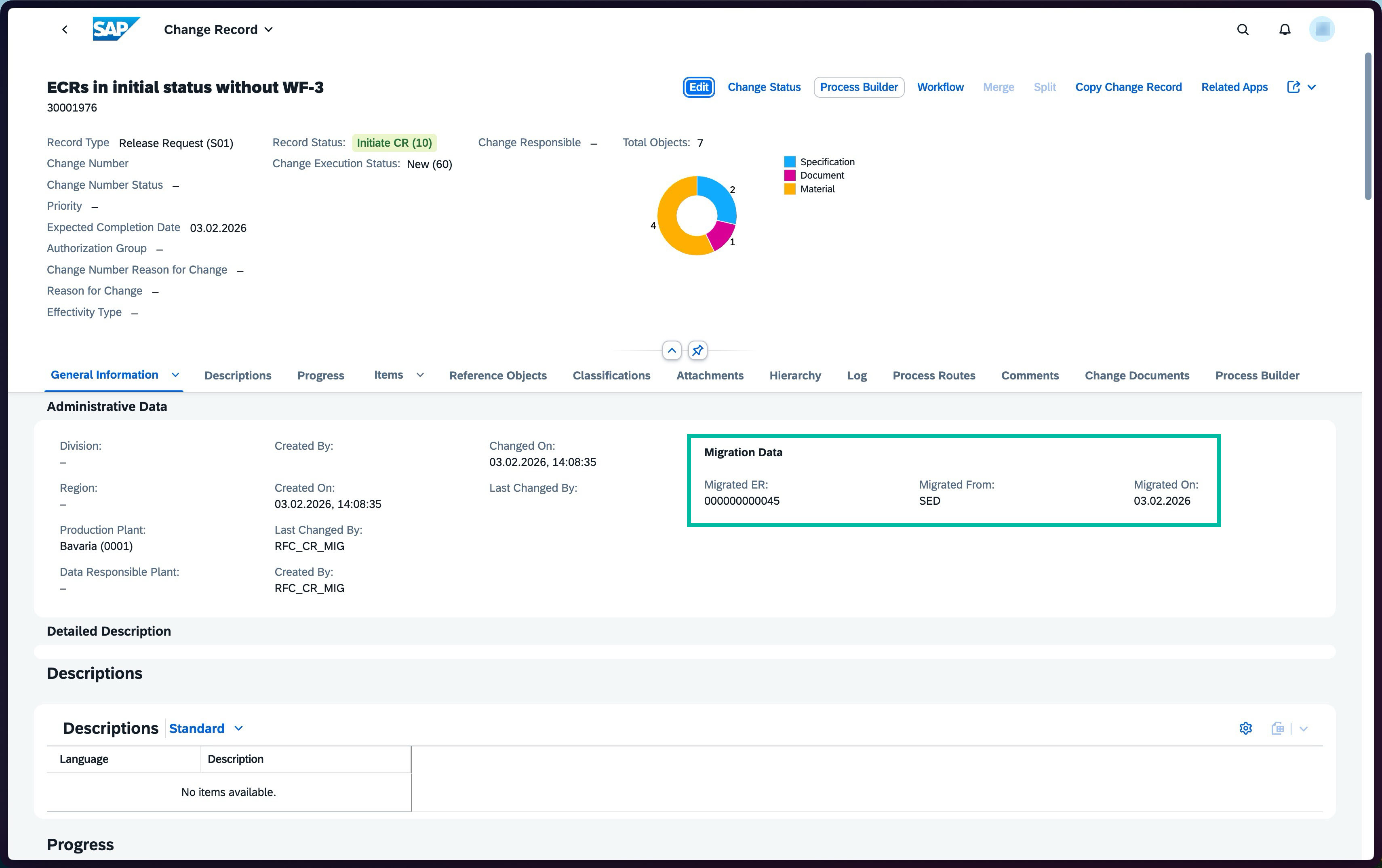Open the General Information tab dropdown arrow
Screen dimensions: 1382x868
coord(176,375)
